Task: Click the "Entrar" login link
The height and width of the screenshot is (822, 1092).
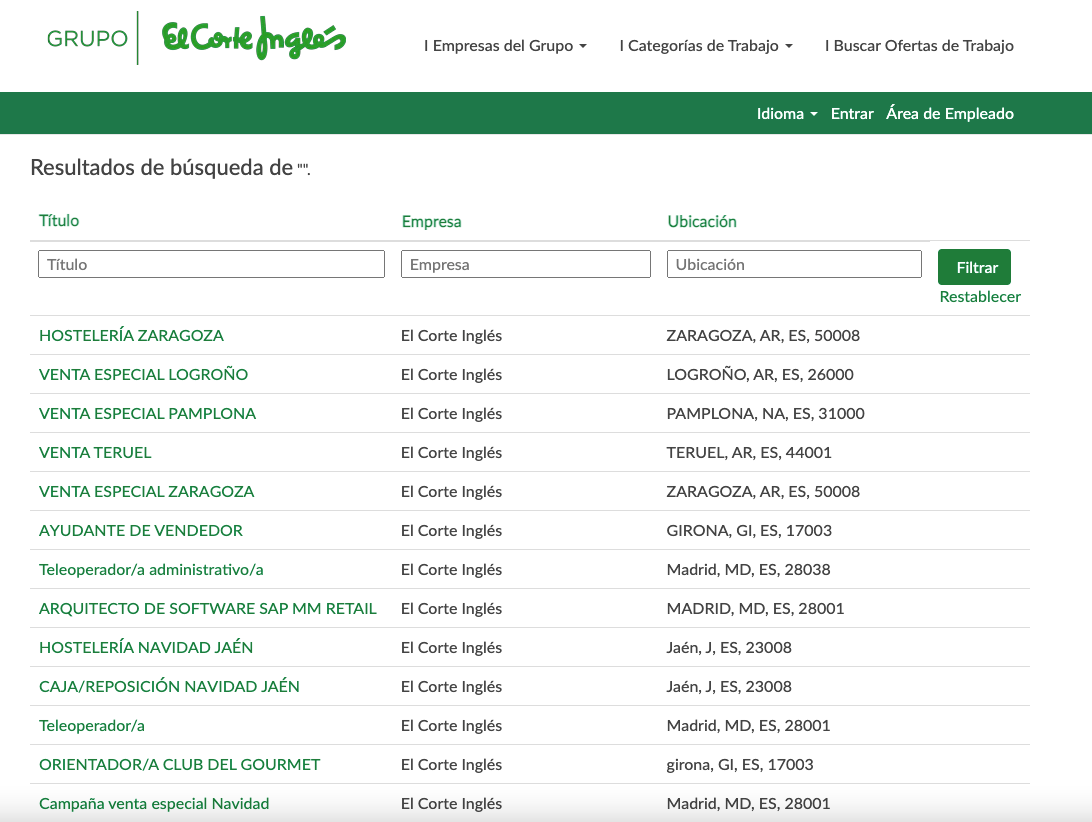Action: coord(852,113)
